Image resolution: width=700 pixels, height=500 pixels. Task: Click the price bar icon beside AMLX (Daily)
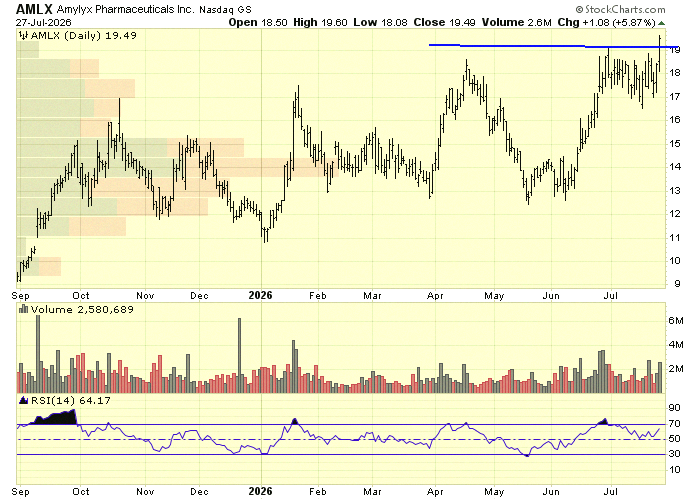click(24, 35)
